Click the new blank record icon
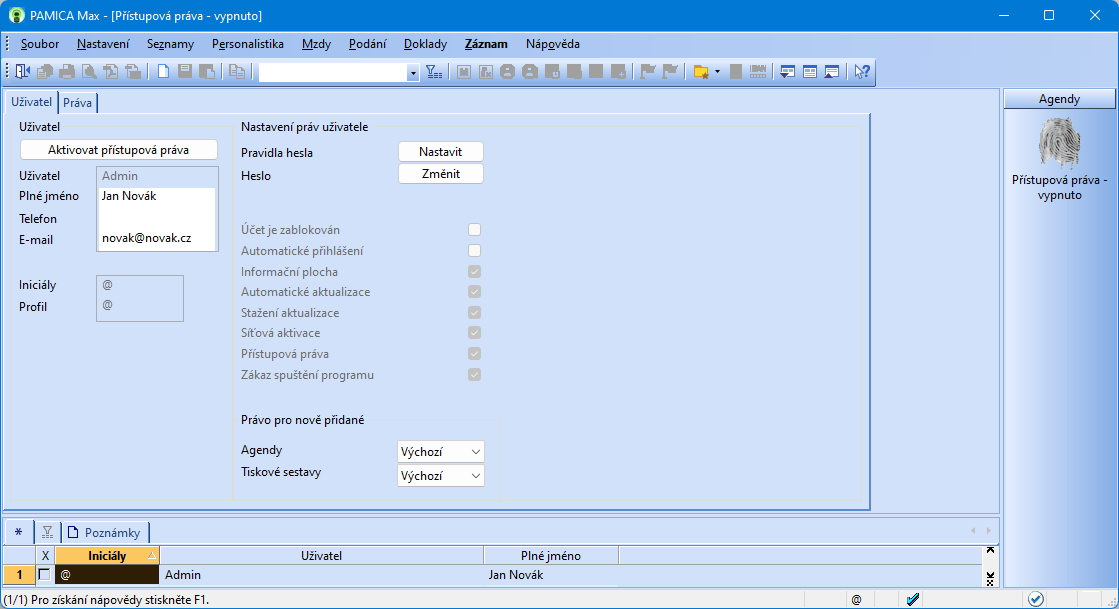 click(162, 71)
